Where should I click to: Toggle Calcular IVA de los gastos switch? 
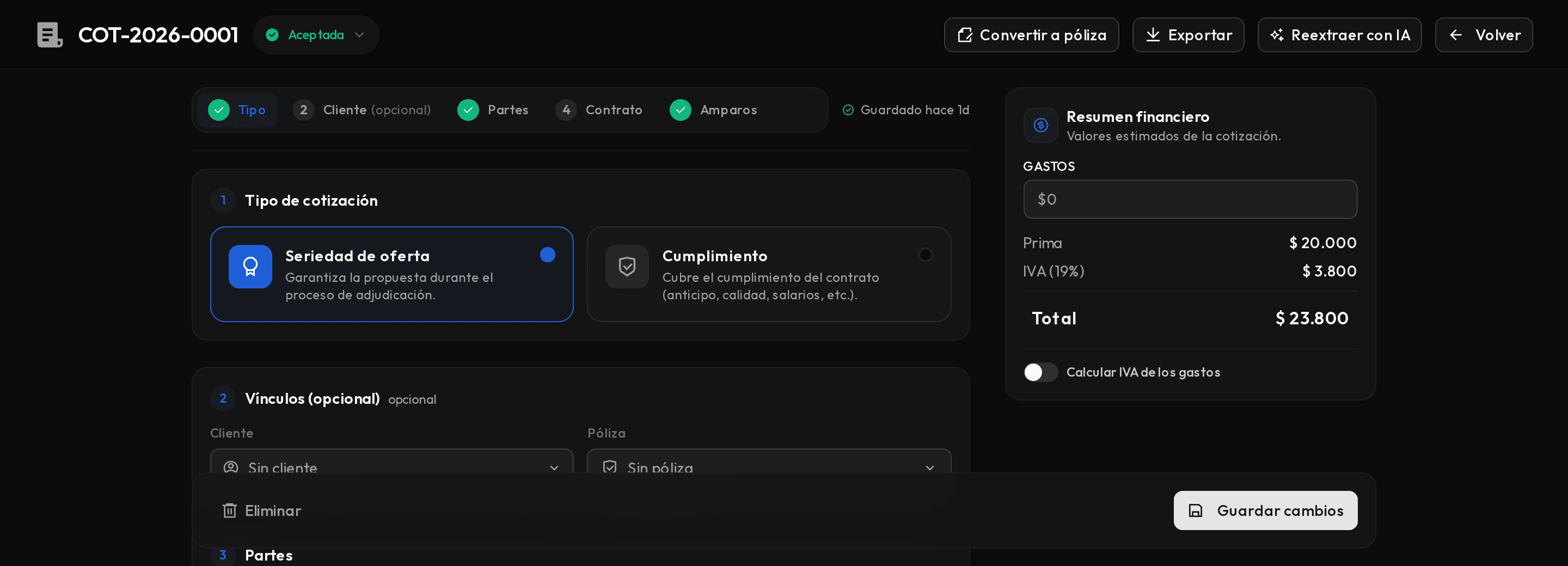click(x=1040, y=372)
